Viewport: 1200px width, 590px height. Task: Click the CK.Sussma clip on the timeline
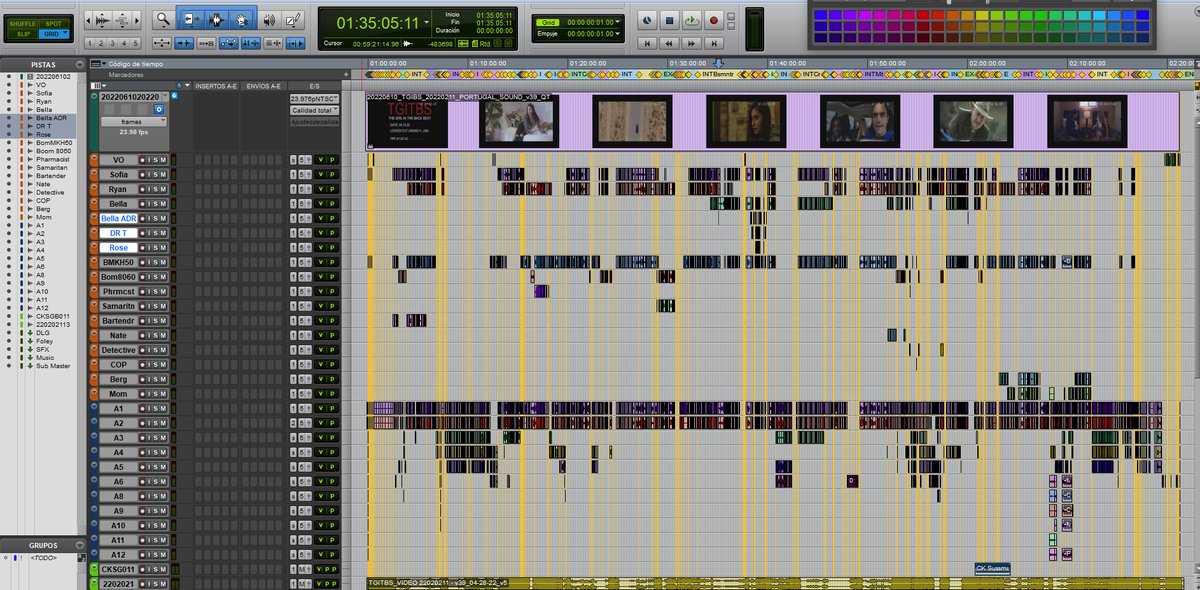pos(992,568)
